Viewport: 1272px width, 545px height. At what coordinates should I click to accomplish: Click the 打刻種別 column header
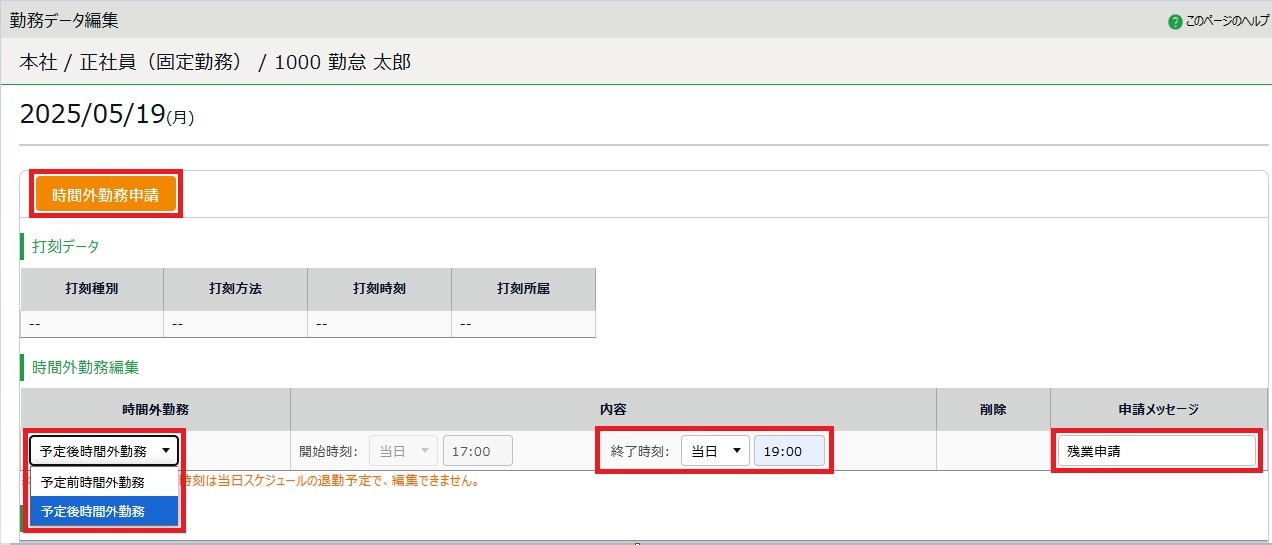(x=92, y=289)
